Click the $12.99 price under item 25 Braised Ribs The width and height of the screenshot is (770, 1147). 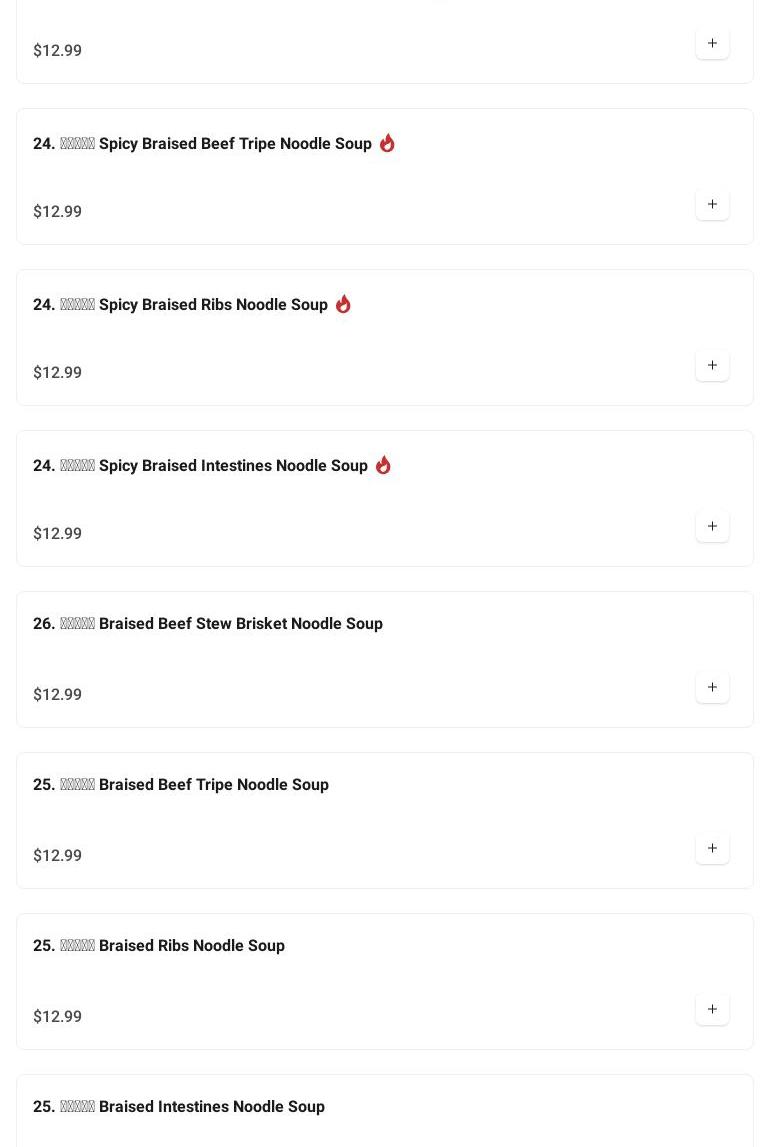pyautogui.click(x=58, y=1017)
